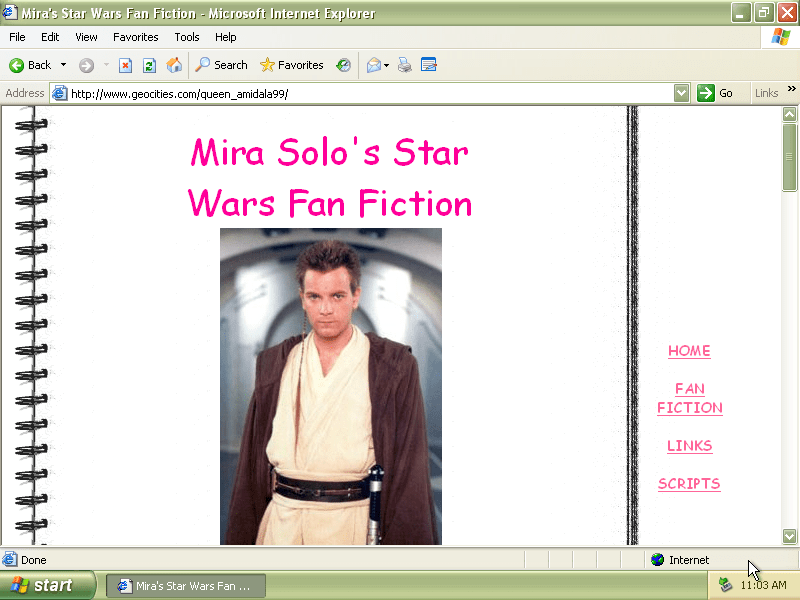Open the address bar dropdown arrow

(681, 93)
